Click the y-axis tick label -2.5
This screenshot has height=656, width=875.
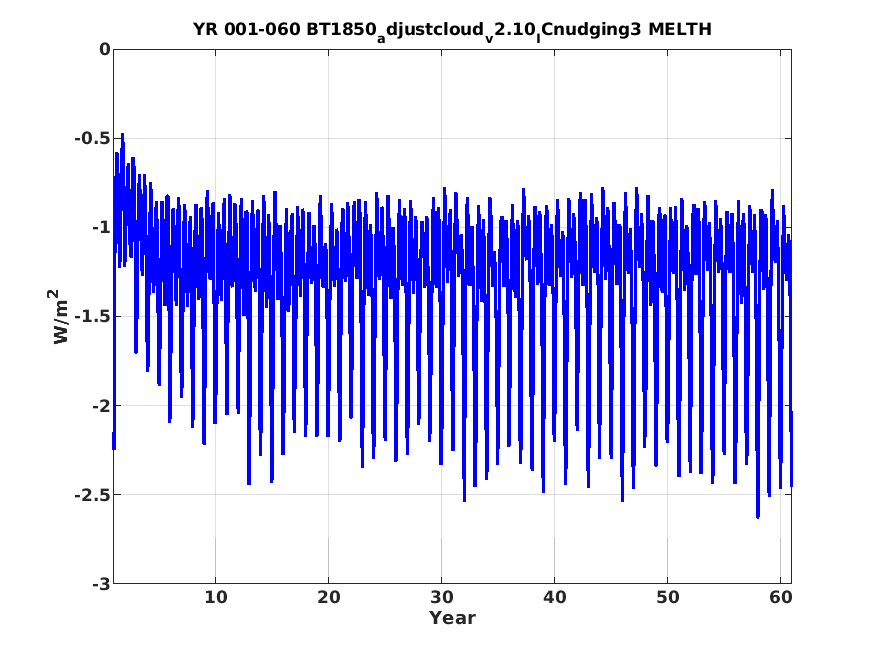coord(92,495)
